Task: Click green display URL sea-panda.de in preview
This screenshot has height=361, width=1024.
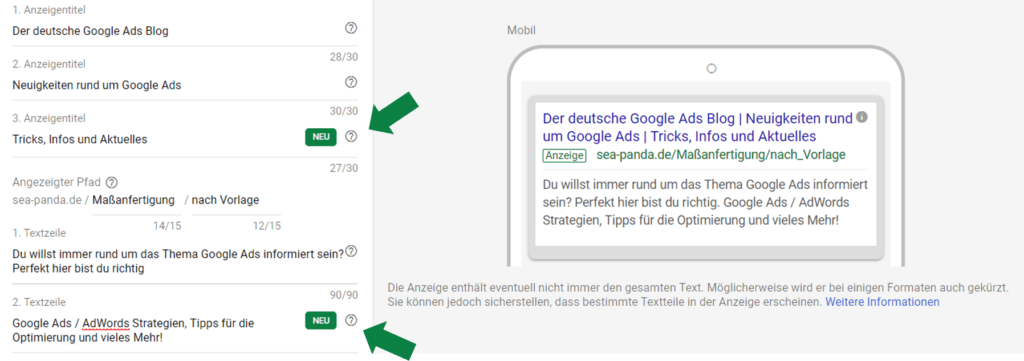Action: pos(721,155)
